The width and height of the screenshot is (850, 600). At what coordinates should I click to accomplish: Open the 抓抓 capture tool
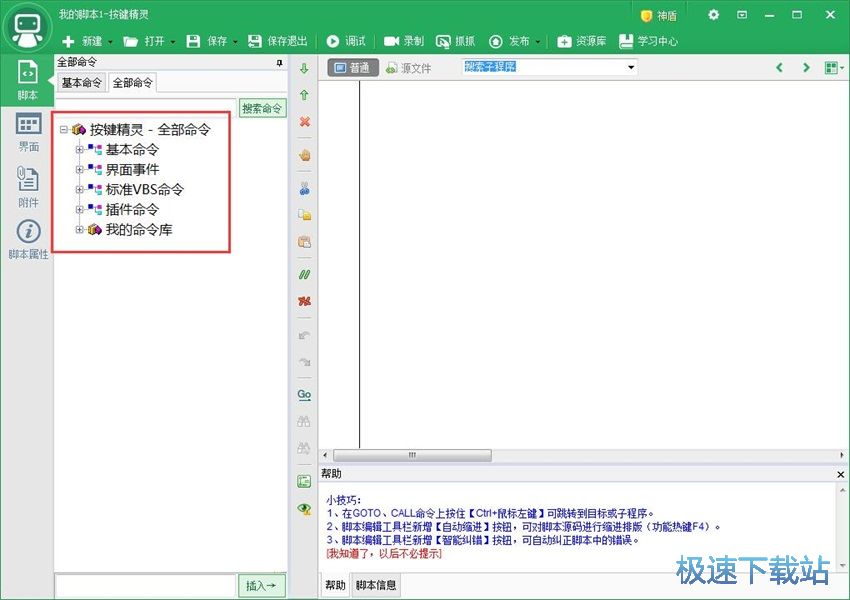coord(455,41)
